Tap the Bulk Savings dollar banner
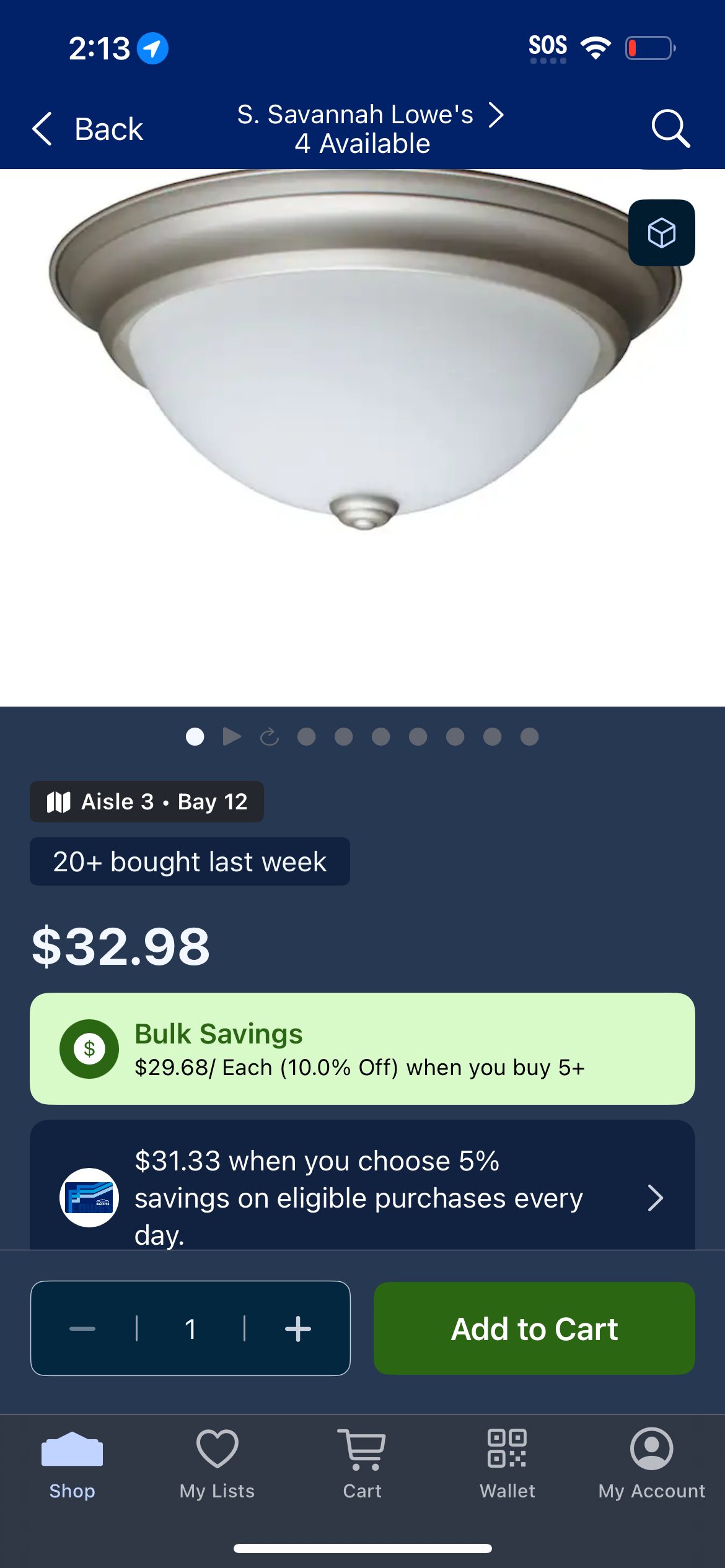 pos(362,1048)
